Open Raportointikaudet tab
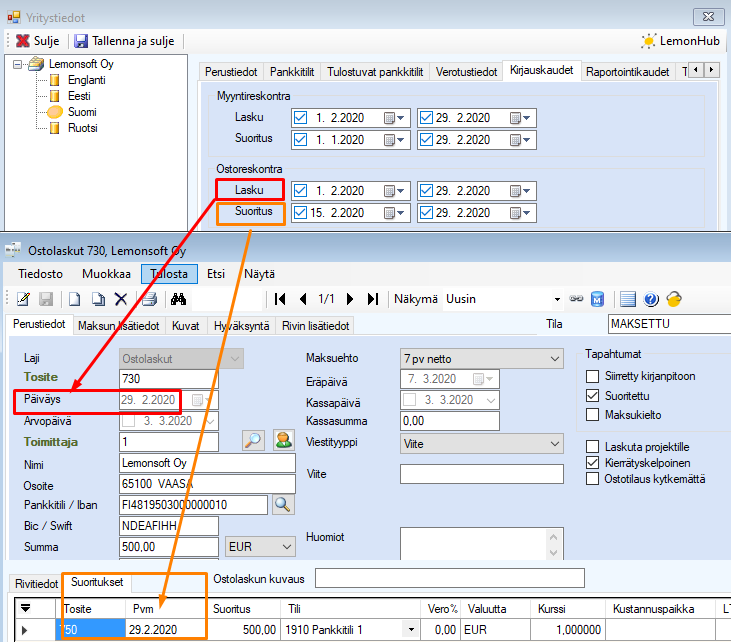The width and height of the screenshot is (731, 642). pos(628,72)
